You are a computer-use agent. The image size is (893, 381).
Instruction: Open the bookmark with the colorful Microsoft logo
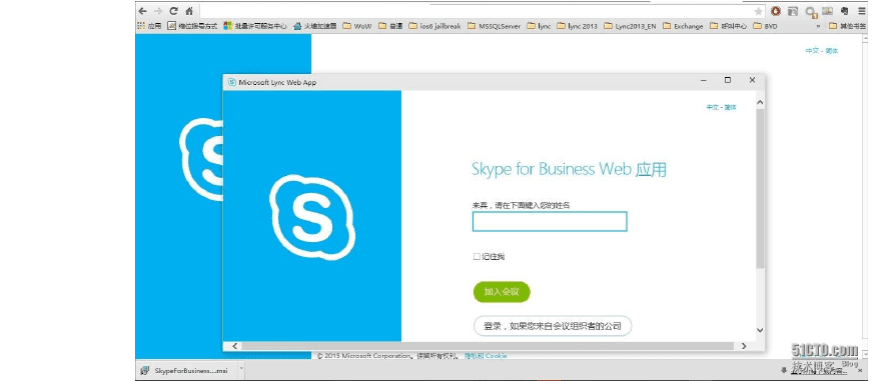[x=255, y=26]
